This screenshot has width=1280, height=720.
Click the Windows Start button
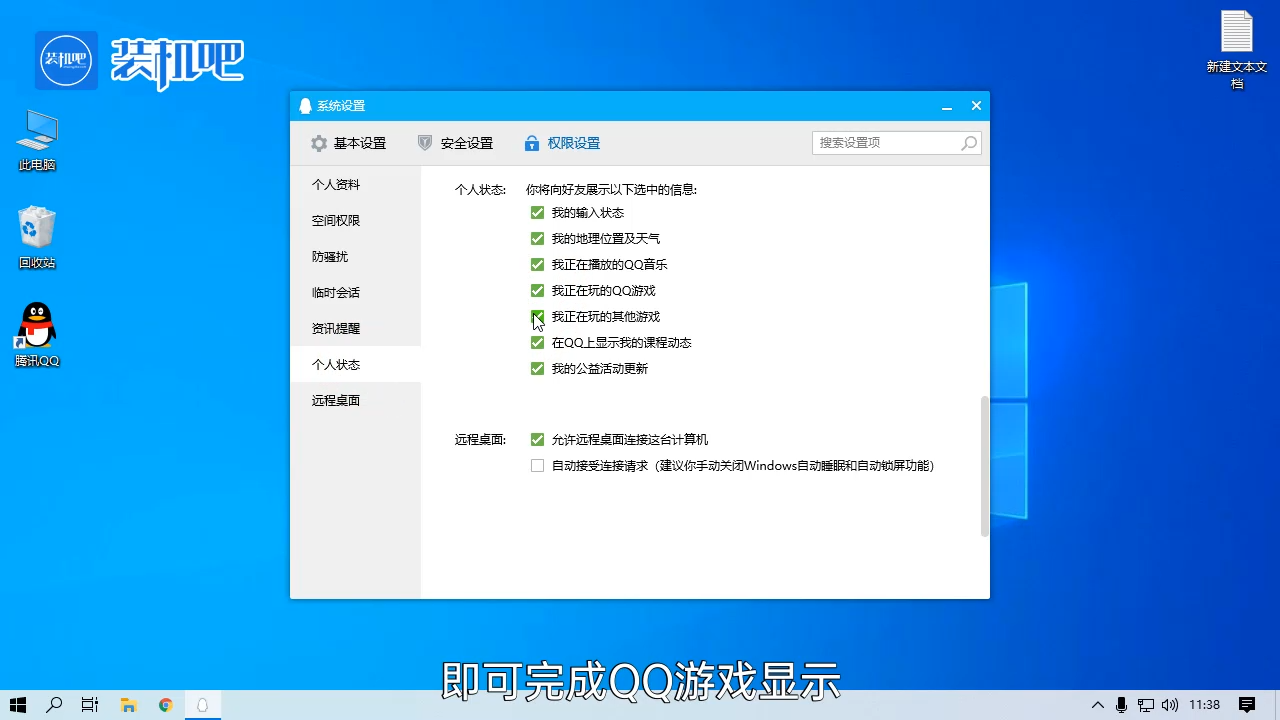[16, 705]
